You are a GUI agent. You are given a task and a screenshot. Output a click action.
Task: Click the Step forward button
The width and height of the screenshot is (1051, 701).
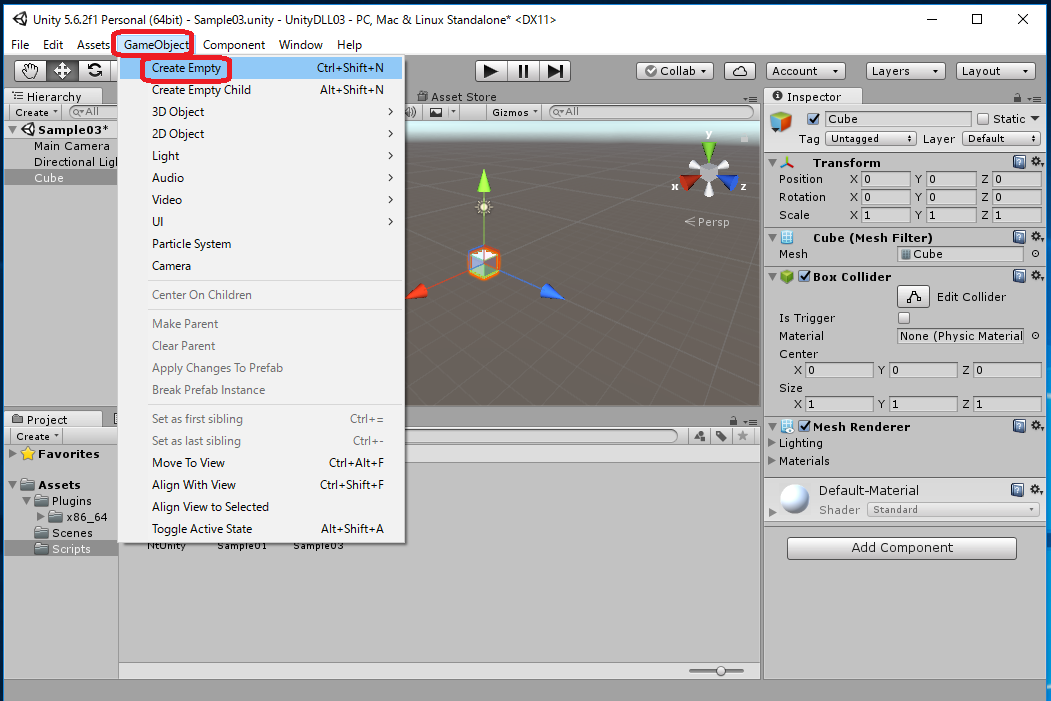557,71
